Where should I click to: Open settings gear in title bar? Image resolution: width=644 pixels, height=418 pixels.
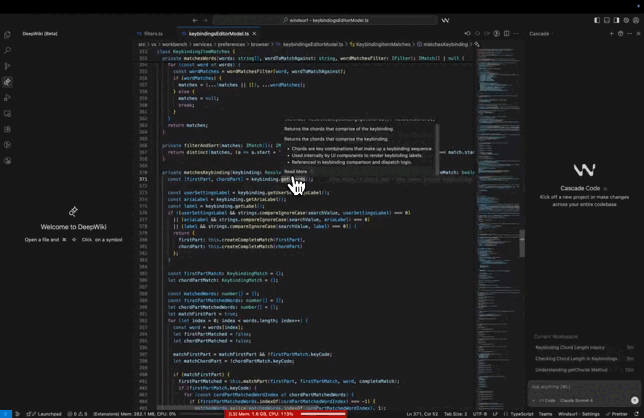click(x=626, y=20)
